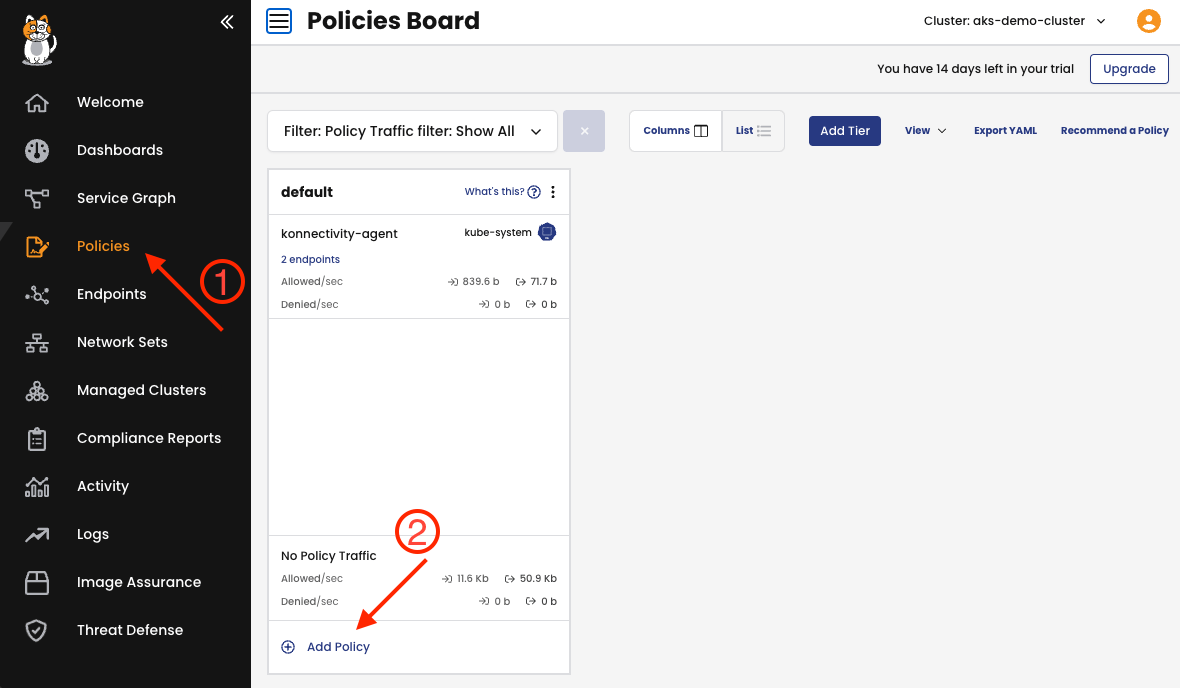The width and height of the screenshot is (1180, 688).
Task: Click Export YAML
Action: [1005, 131]
